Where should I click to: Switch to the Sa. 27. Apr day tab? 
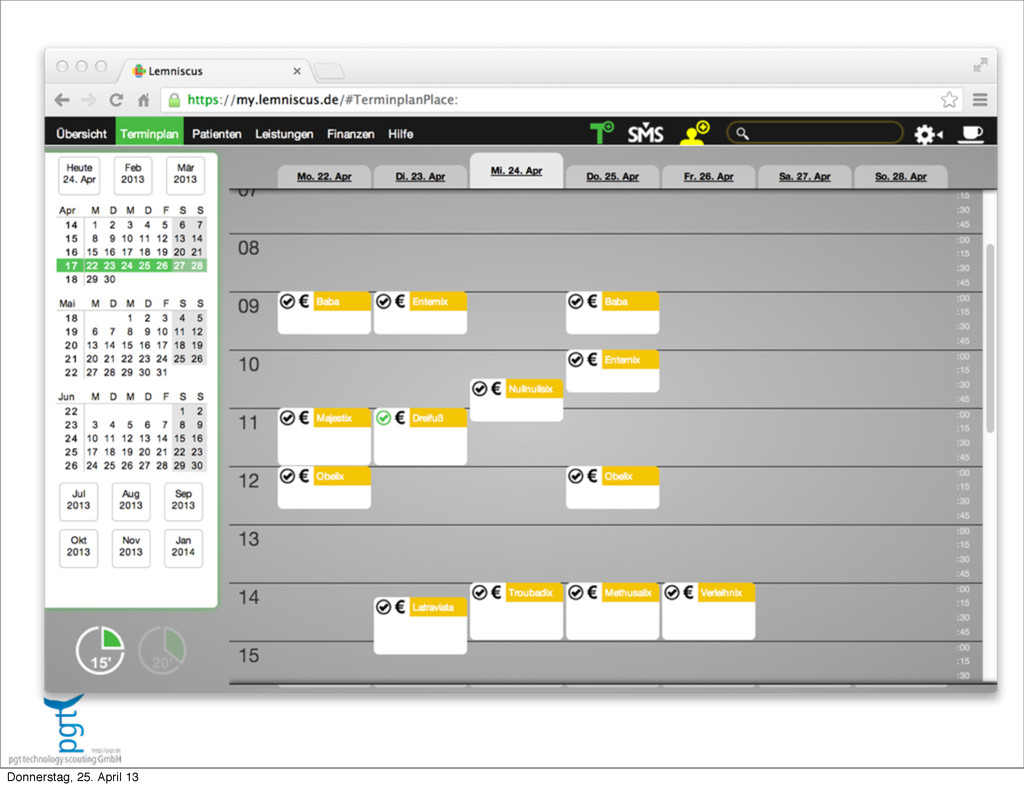point(805,176)
